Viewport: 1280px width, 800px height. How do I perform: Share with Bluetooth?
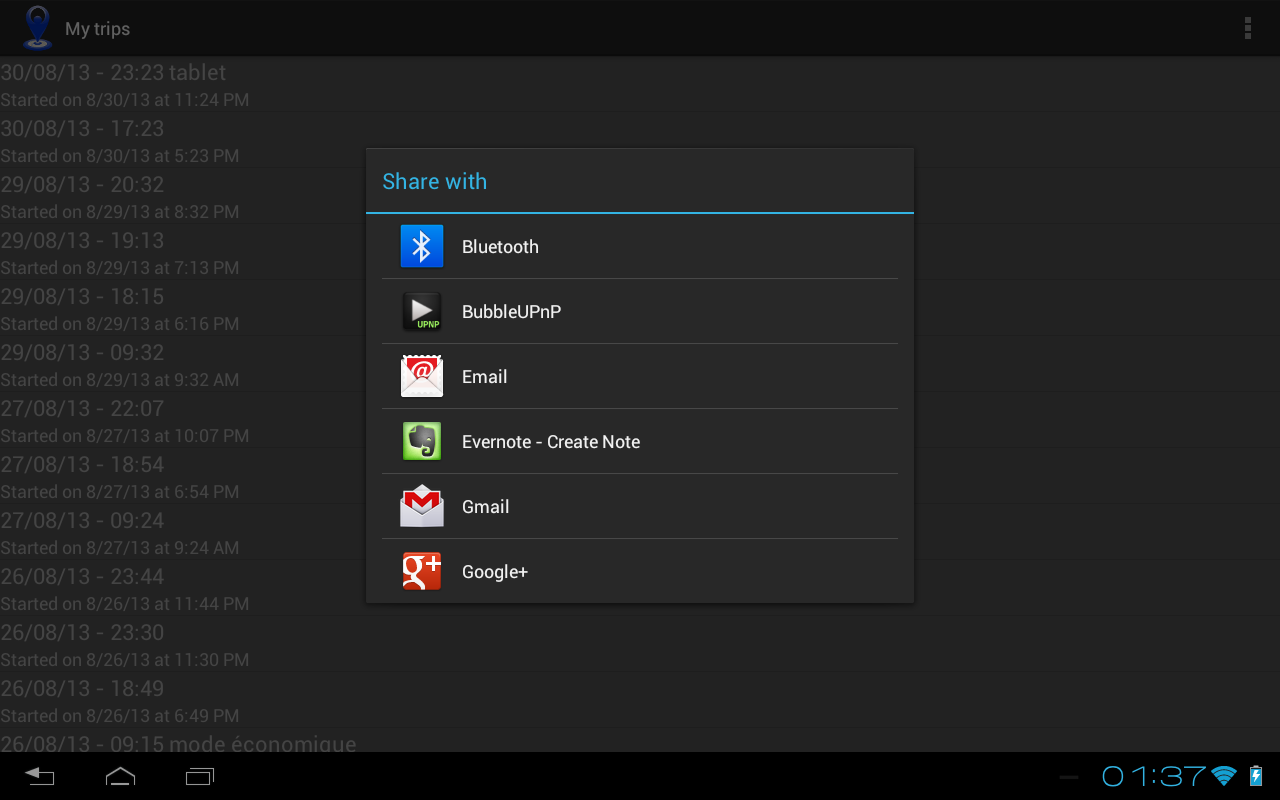coord(640,246)
